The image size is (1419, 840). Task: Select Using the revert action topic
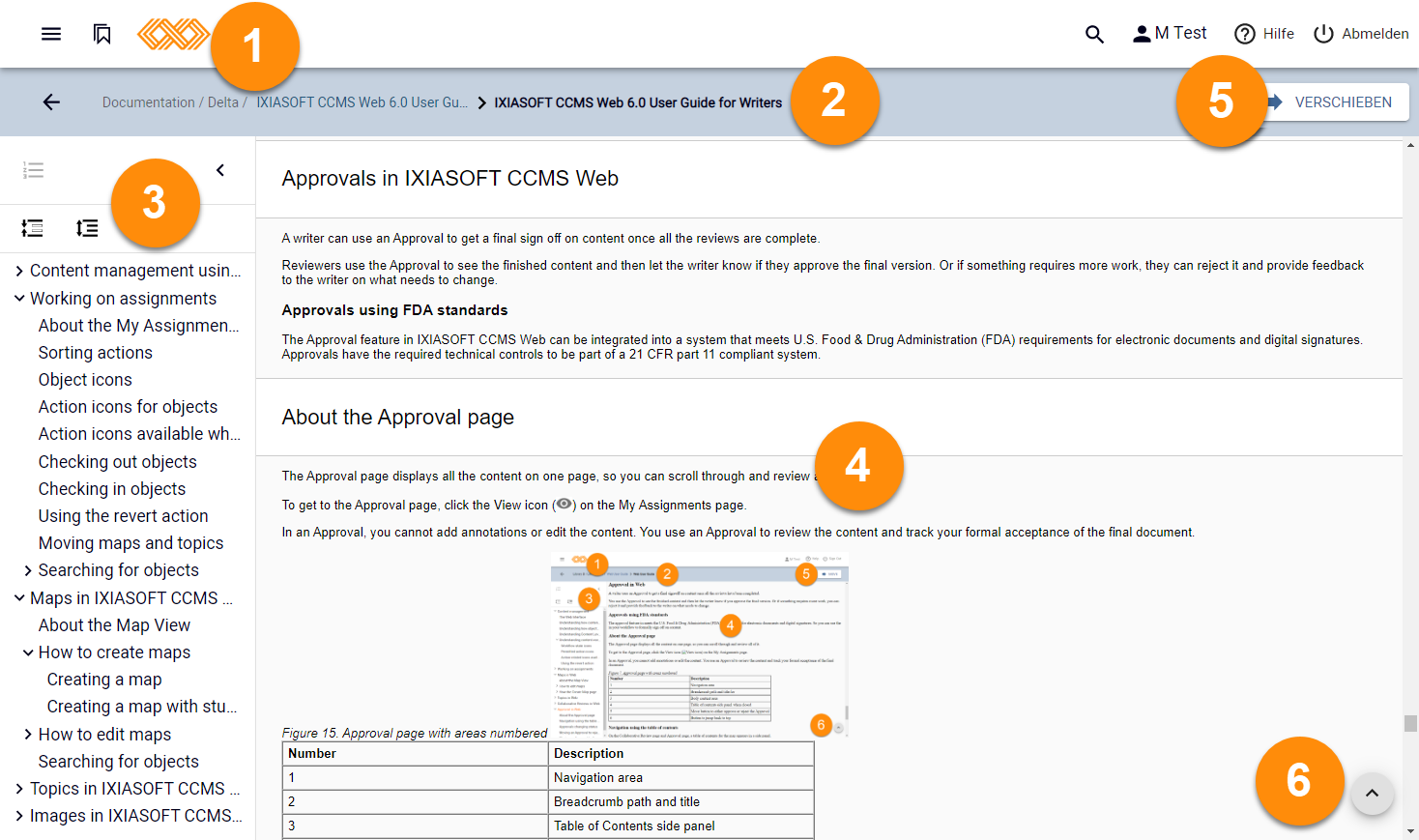coord(124,516)
